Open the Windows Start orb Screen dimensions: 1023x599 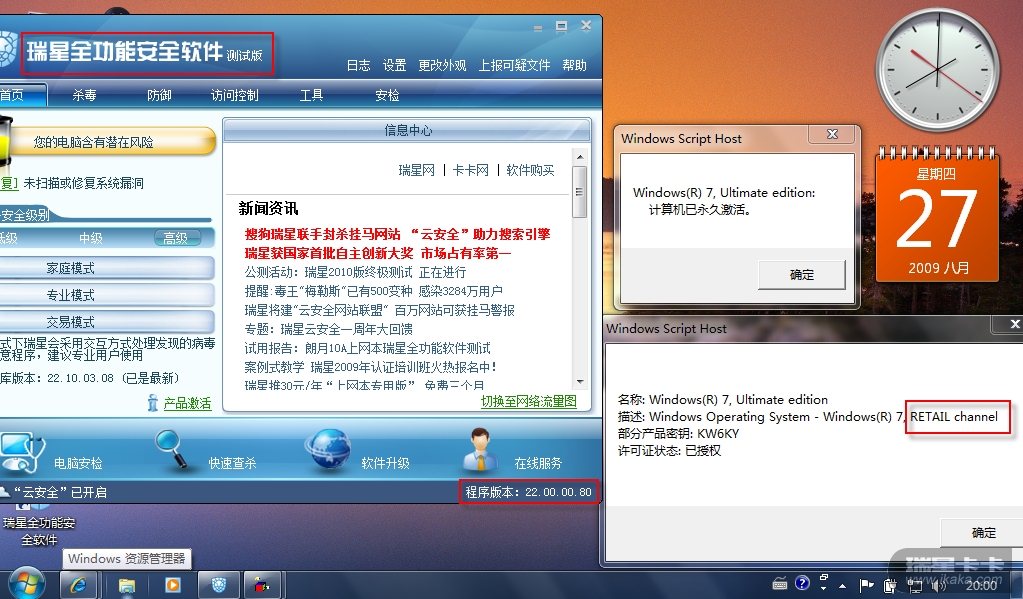click(25, 583)
